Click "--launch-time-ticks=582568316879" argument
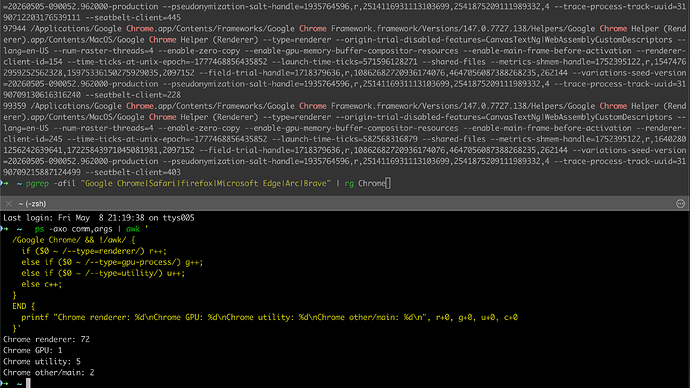 [345, 139]
